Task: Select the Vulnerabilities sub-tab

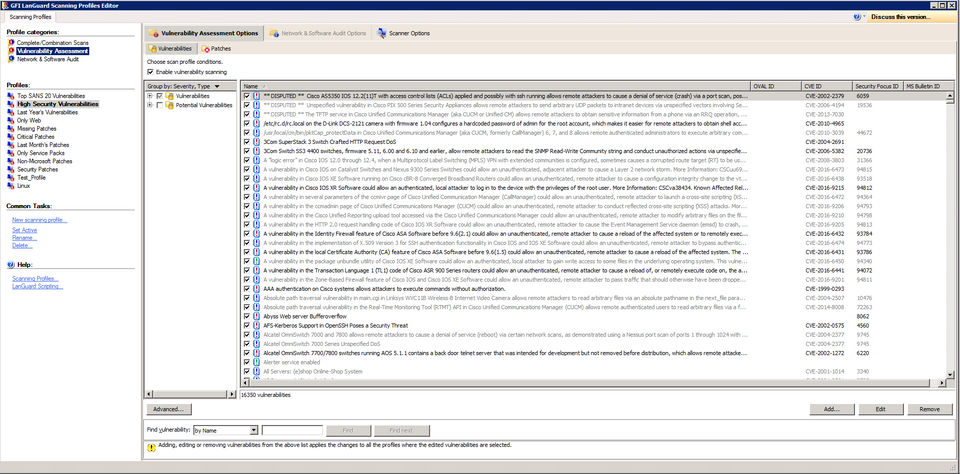Action: coord(170,48)
